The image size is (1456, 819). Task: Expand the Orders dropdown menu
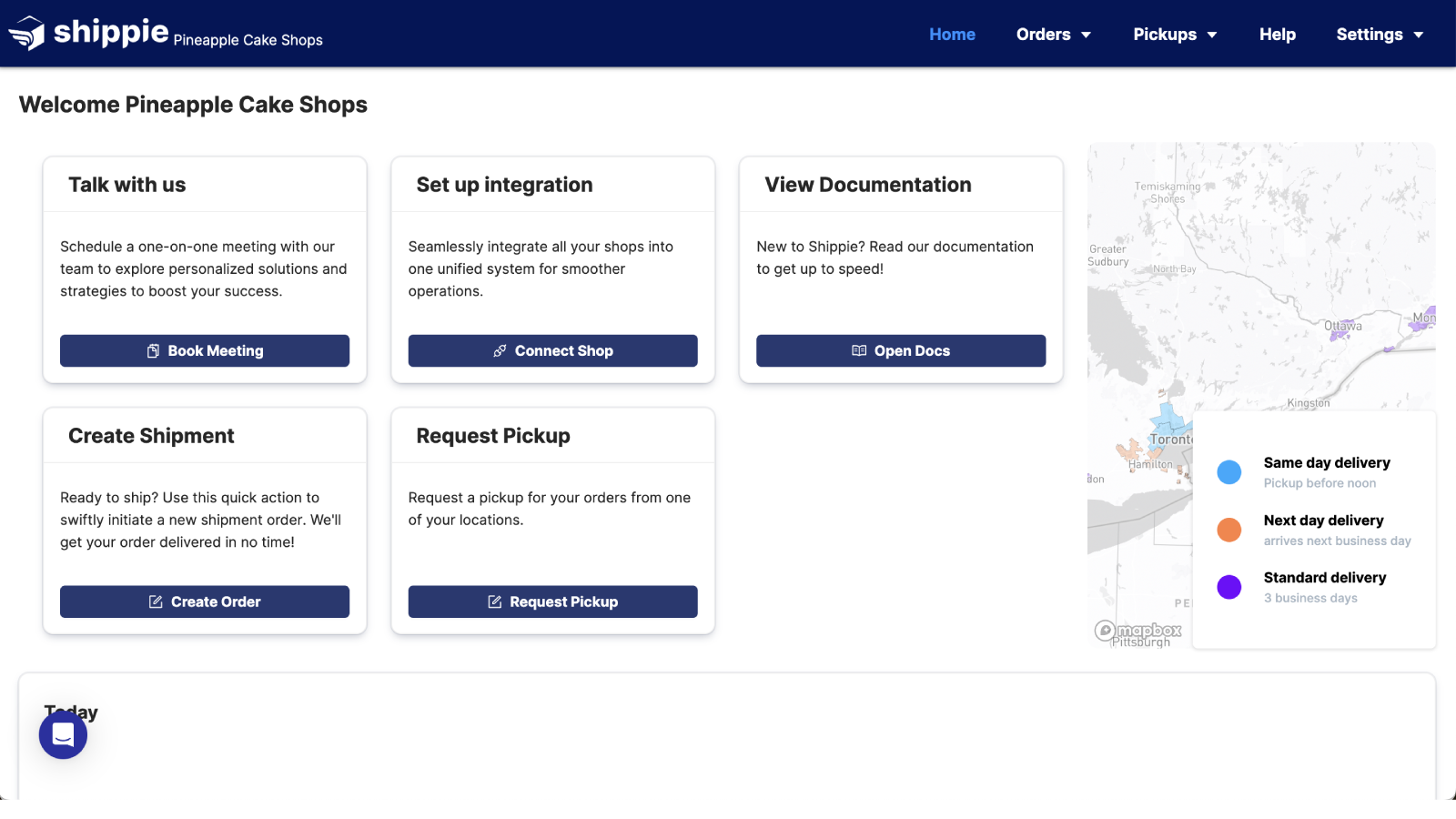click(x=1053, y=34)
